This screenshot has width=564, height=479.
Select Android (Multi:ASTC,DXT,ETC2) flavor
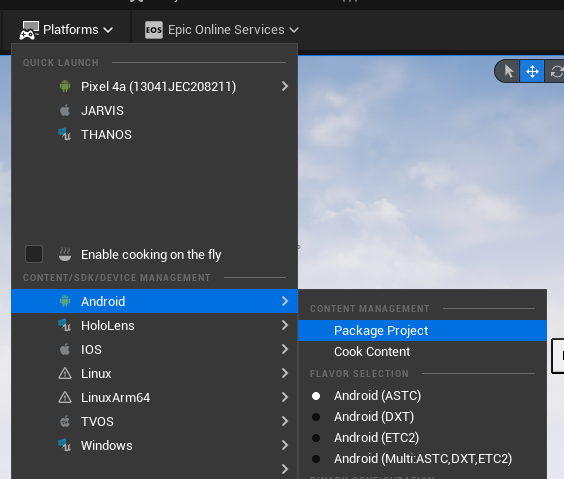(x=422, y=459)
